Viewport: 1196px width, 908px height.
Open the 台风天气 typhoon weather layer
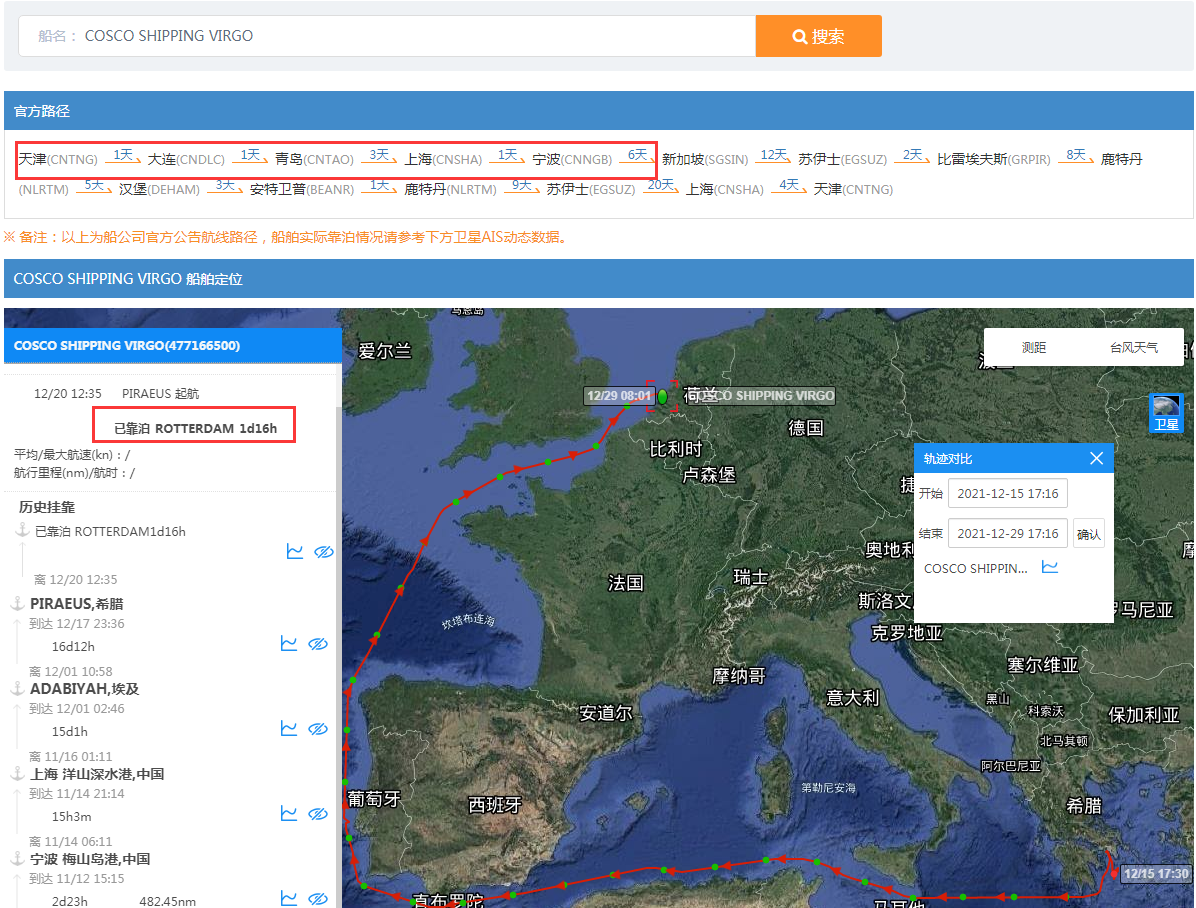pos(1133,347)
